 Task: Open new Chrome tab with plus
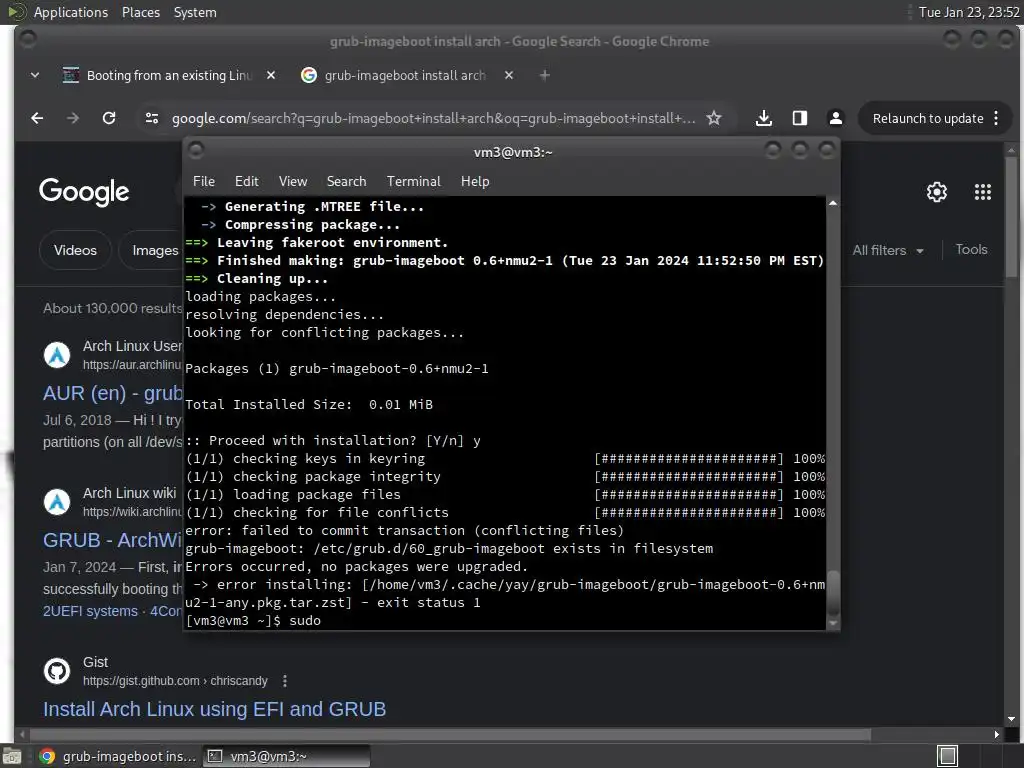544,75
